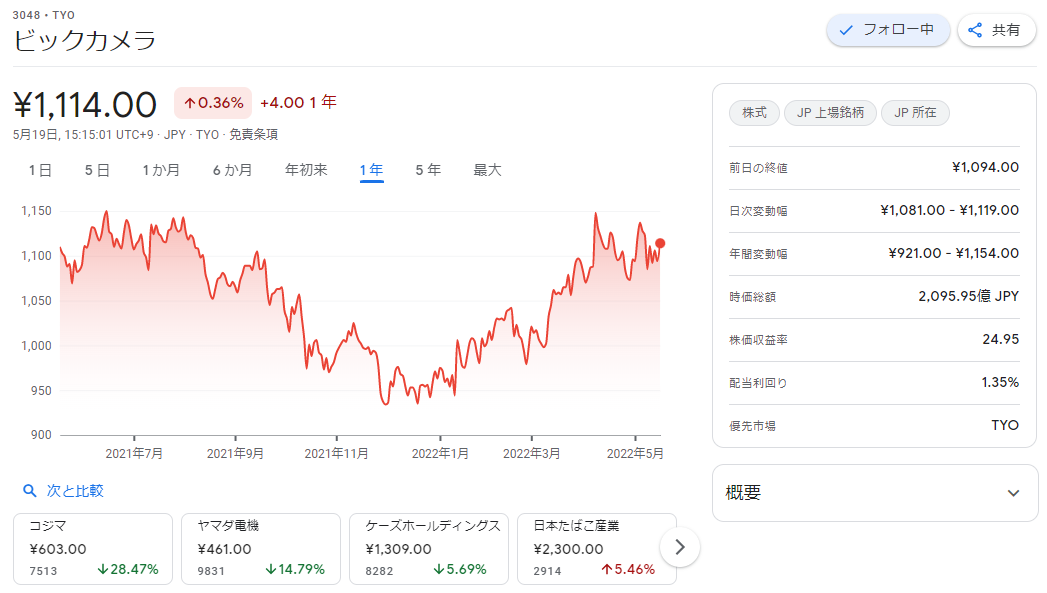Click the 2021年7月 axis label
The width and height of the screenshot is (1047, 593).
(134, 453)
